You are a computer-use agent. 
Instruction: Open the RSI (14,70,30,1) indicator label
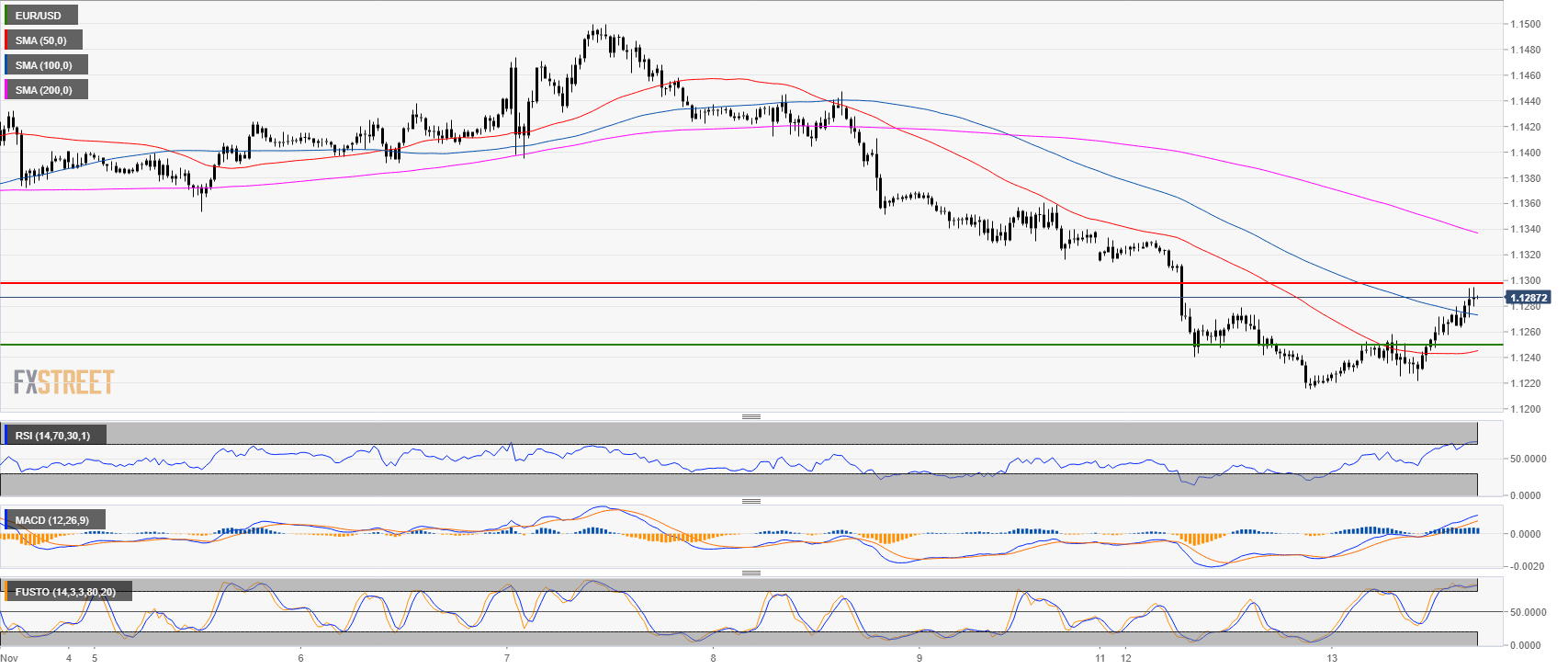click(53, 436)
